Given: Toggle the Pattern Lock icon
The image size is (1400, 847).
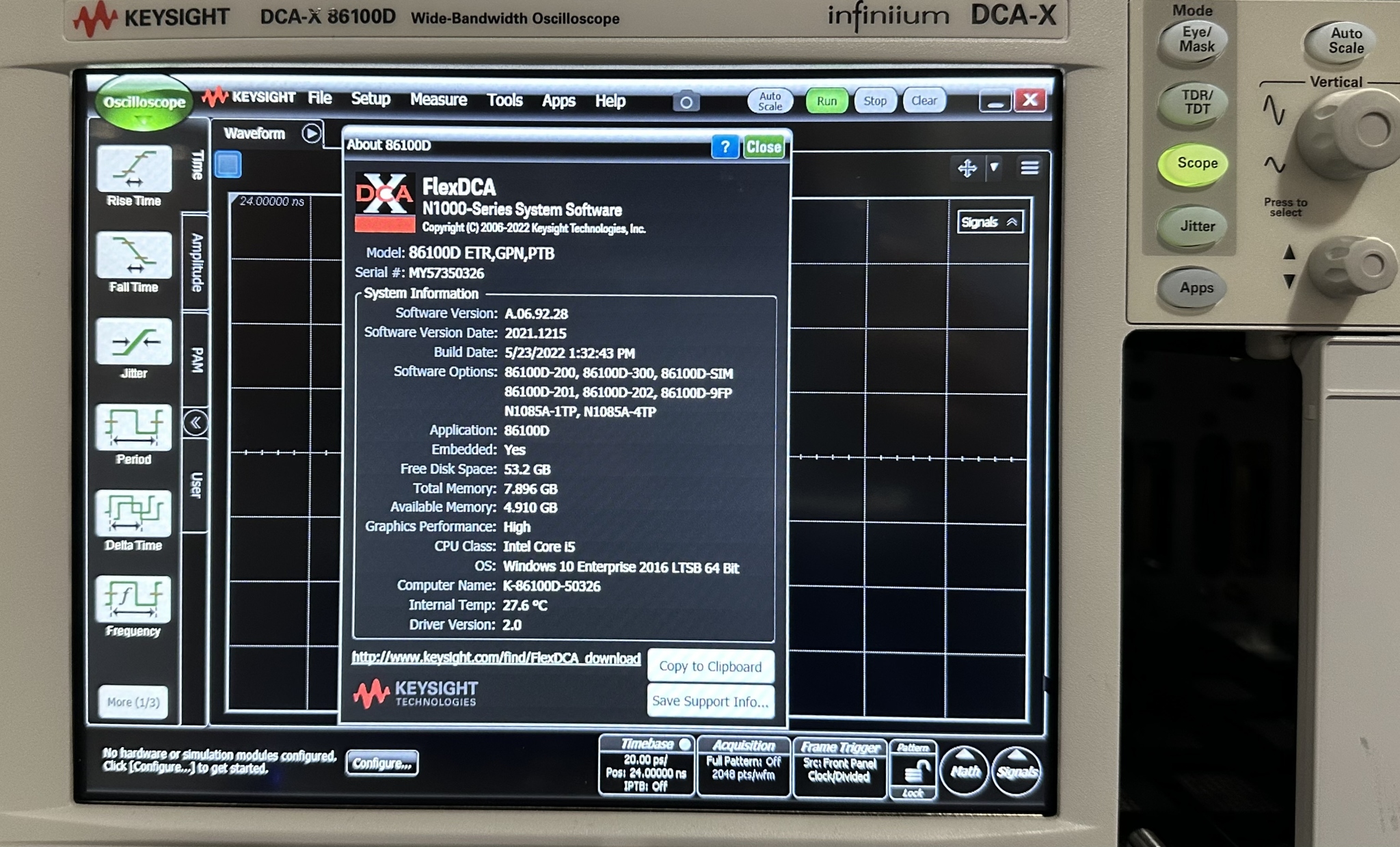Looking at the screenshot, I should (913, 771).
